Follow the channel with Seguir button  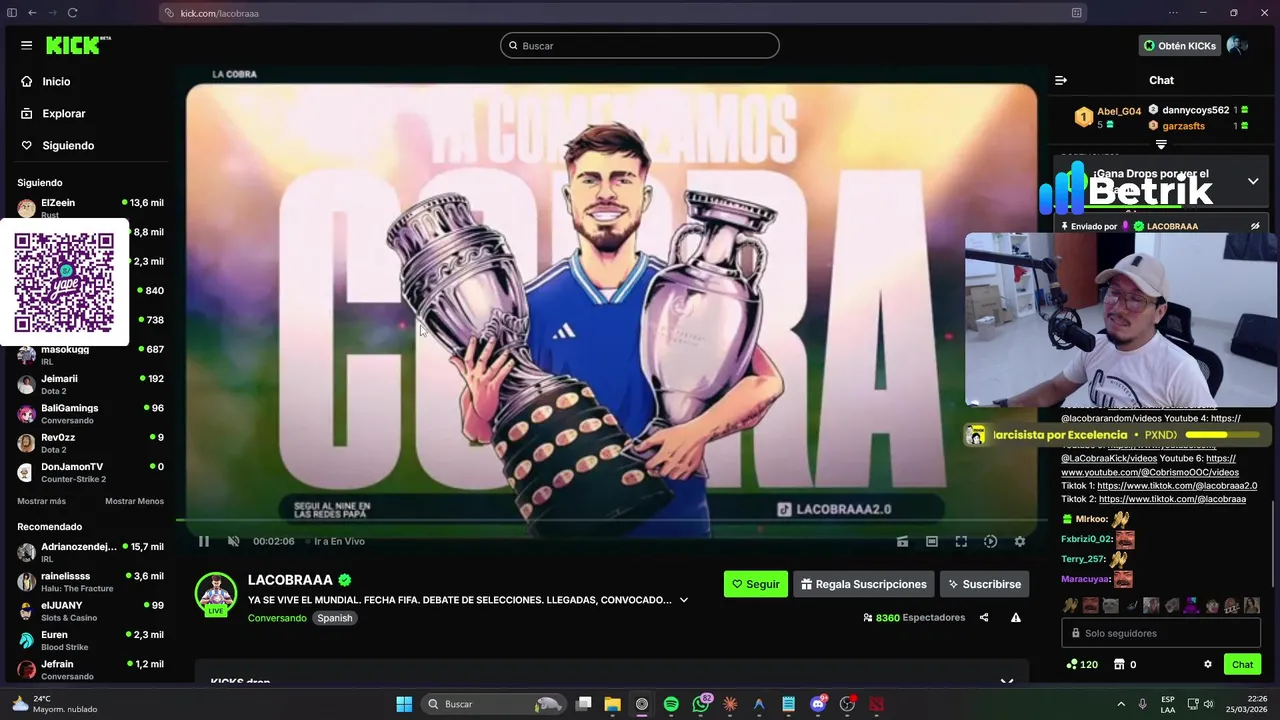tap(756, 584)
